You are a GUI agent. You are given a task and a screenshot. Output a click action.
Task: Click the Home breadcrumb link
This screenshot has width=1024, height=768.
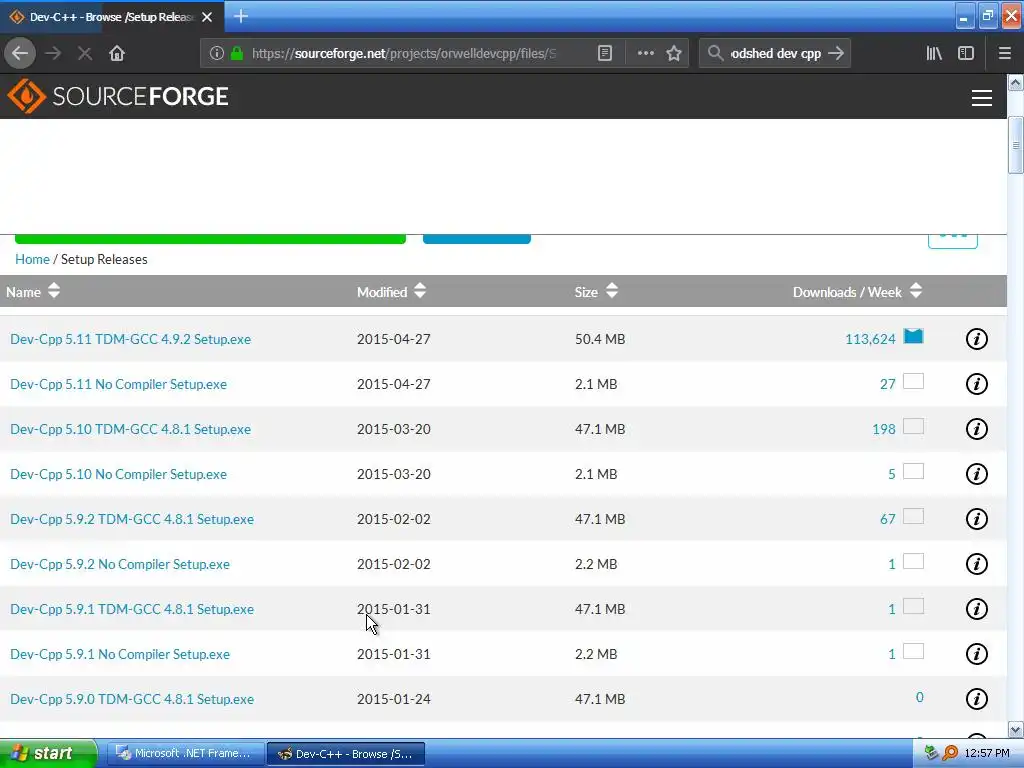(32, 259)
